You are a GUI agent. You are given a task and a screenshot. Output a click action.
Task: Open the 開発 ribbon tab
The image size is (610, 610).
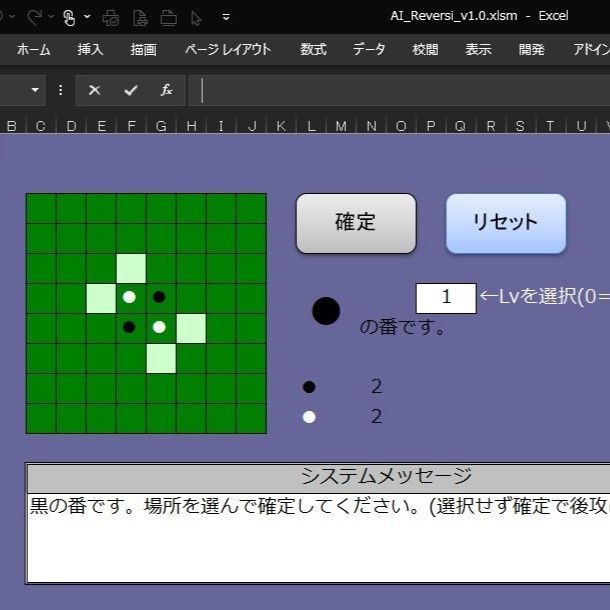[531, 49]
